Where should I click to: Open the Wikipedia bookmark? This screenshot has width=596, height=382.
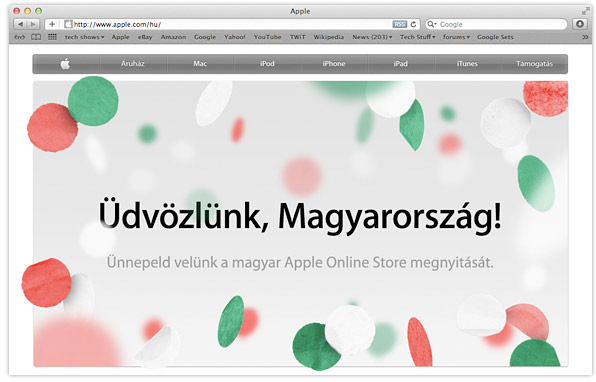point(329,37)
